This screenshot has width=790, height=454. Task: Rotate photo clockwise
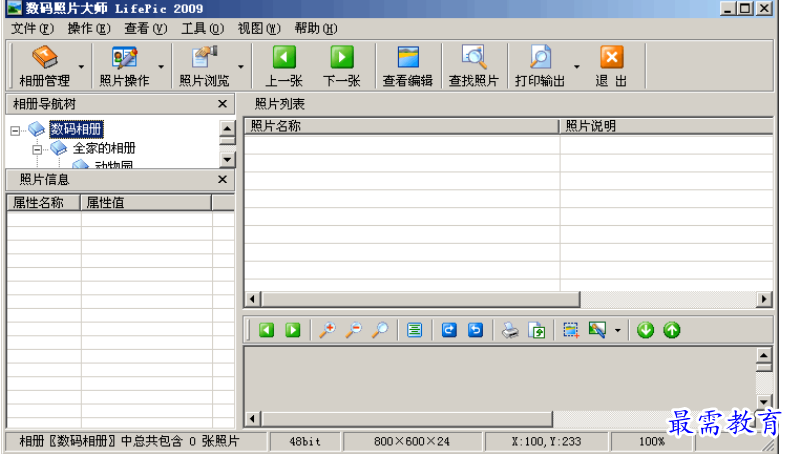click(449, 330)
